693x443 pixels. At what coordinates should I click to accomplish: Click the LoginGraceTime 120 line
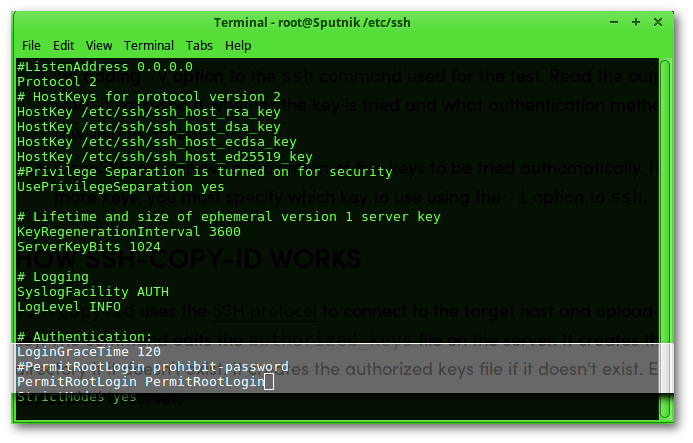coord(89,352)
